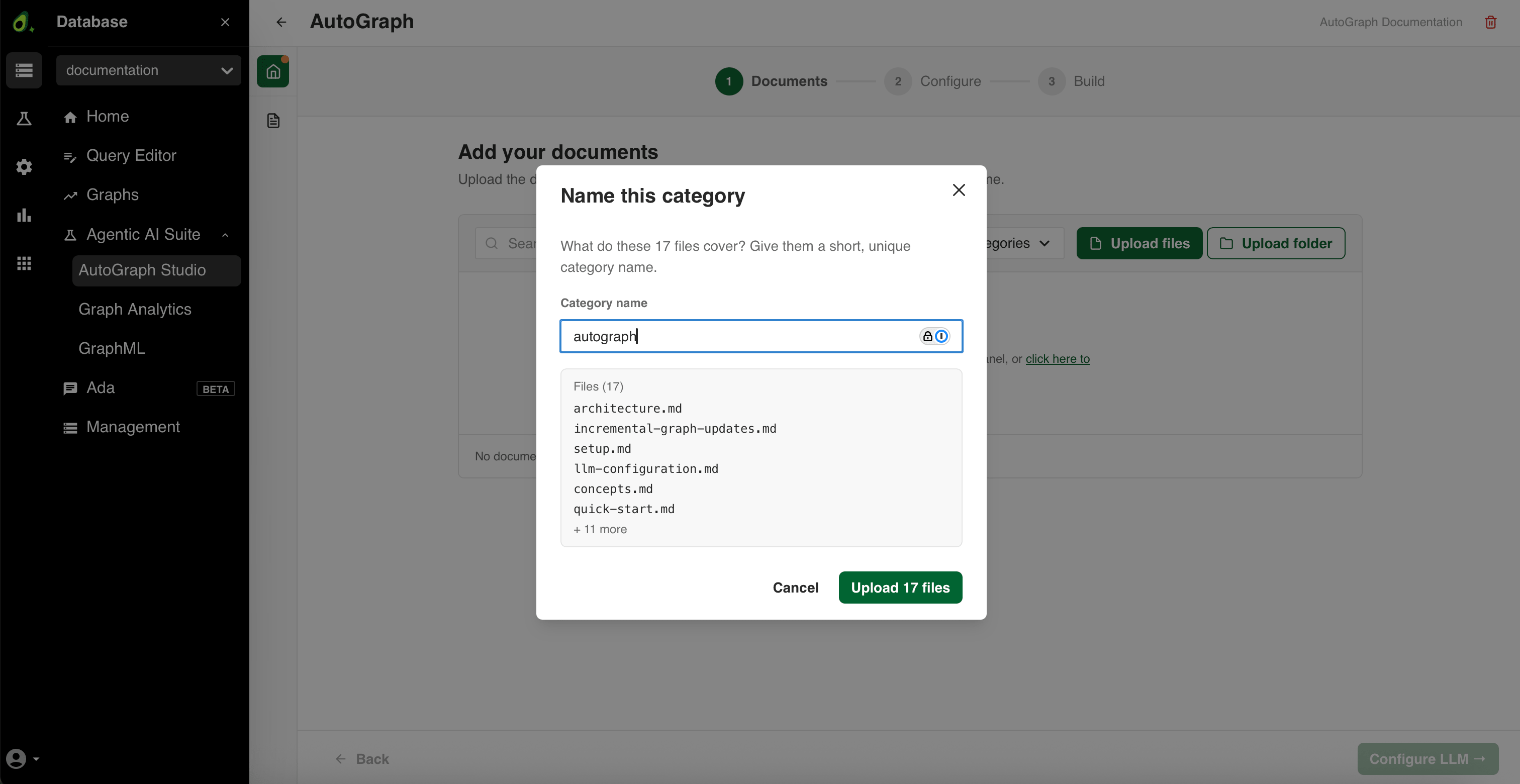
Task: Select step 2 Configure
Action: [x=932, y=81]
